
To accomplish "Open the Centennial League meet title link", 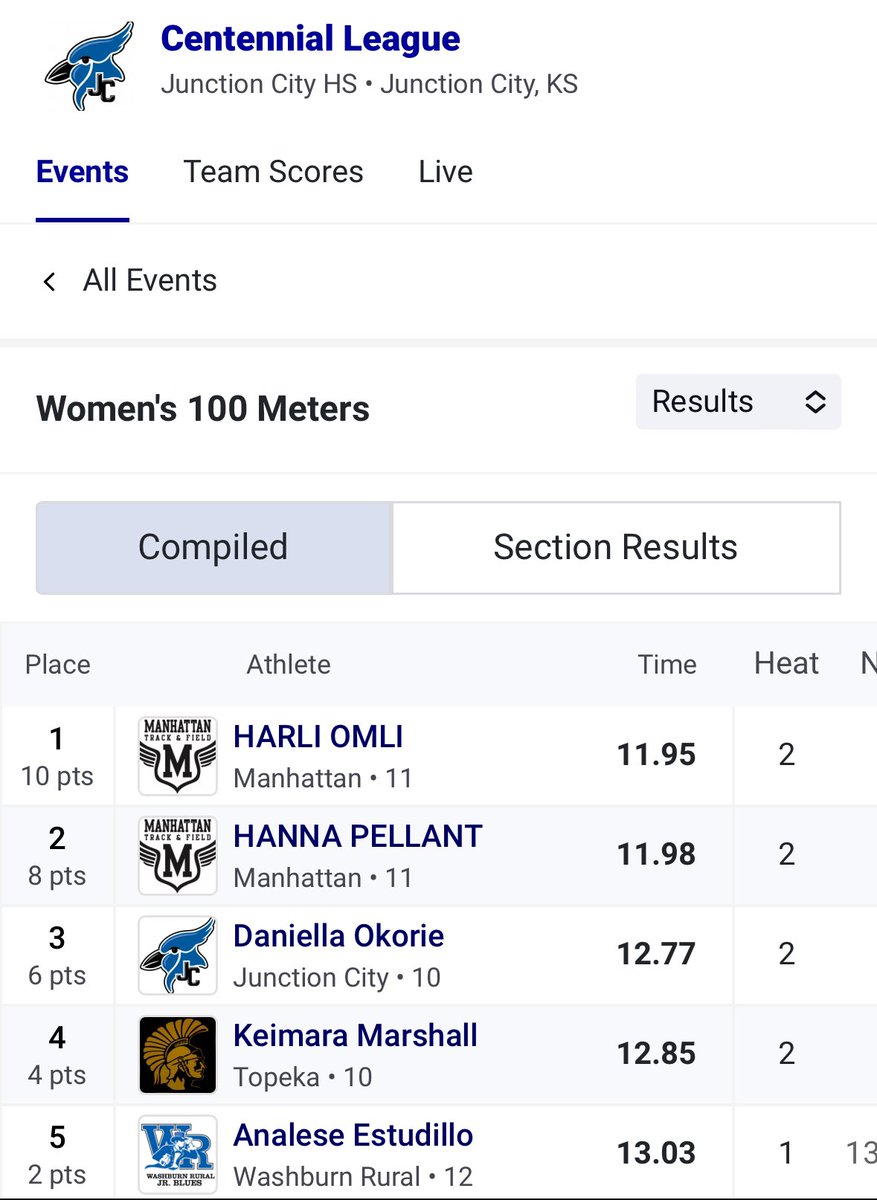I will [x=310, y=39].
